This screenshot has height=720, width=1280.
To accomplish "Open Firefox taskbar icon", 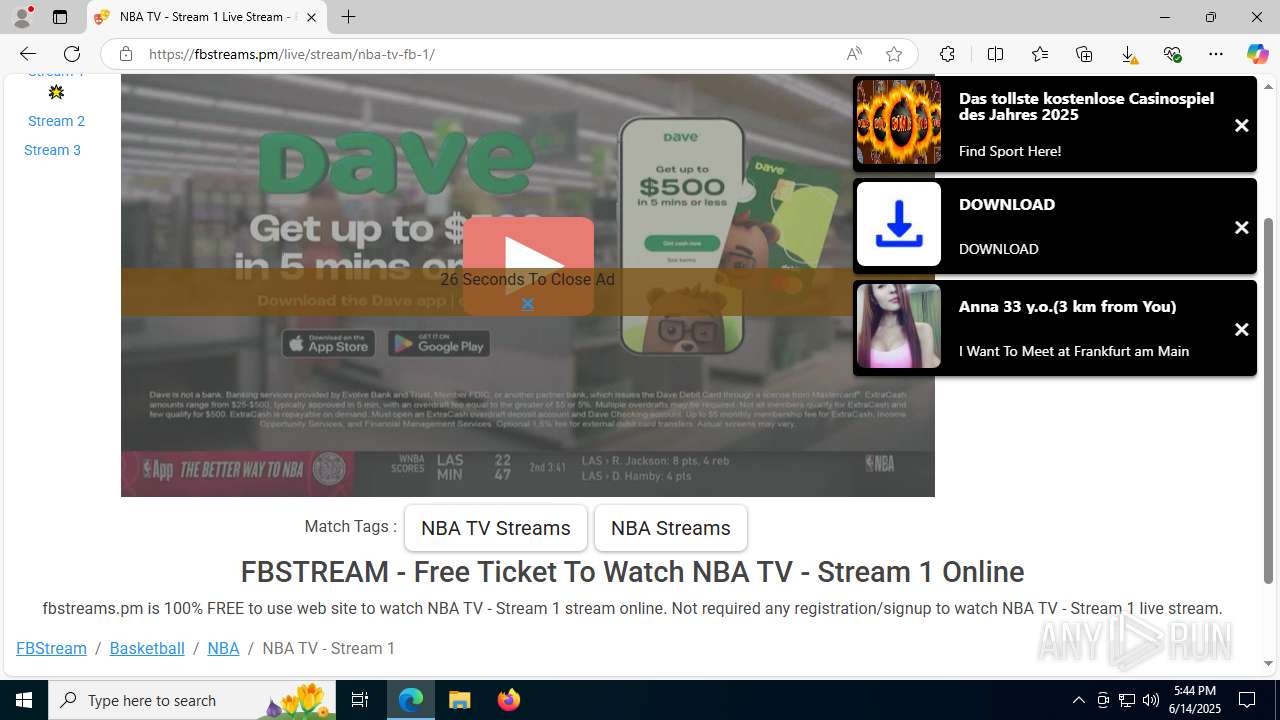I will point(508,700).
